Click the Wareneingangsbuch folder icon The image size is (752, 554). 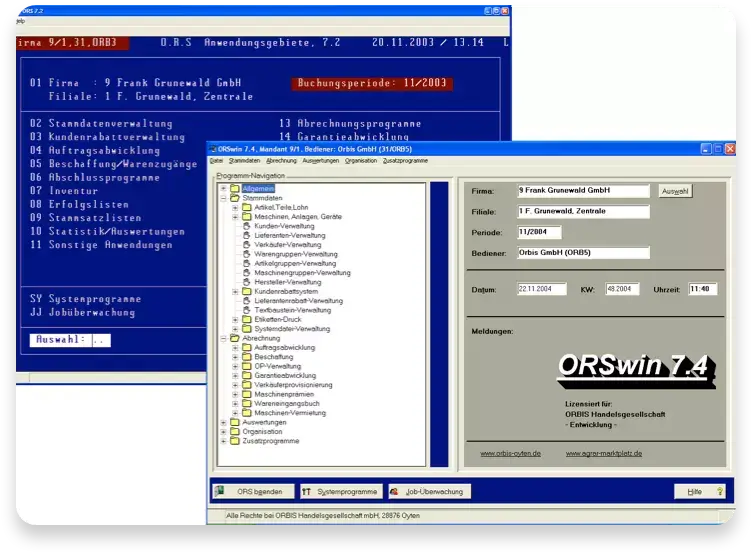tap(247, 403)
